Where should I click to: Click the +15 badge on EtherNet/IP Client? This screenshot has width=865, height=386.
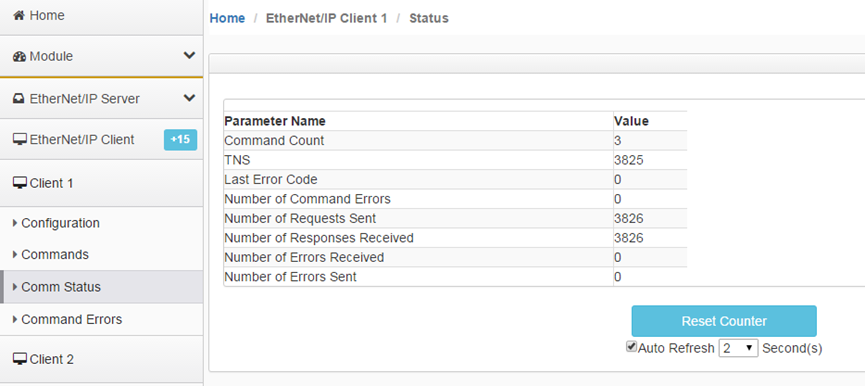coord(180,140)
